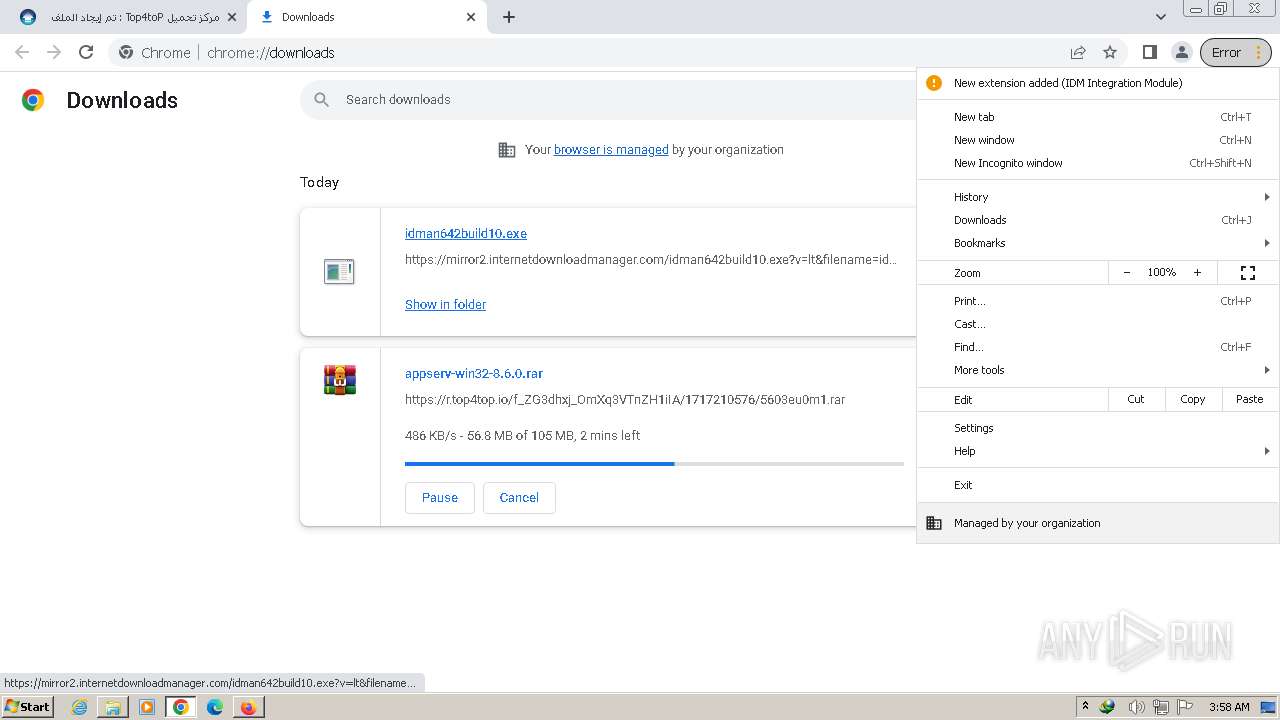This screenshot has height=720, width=1280.
Task: Reload the Downloads page
Action: (86, 52)
